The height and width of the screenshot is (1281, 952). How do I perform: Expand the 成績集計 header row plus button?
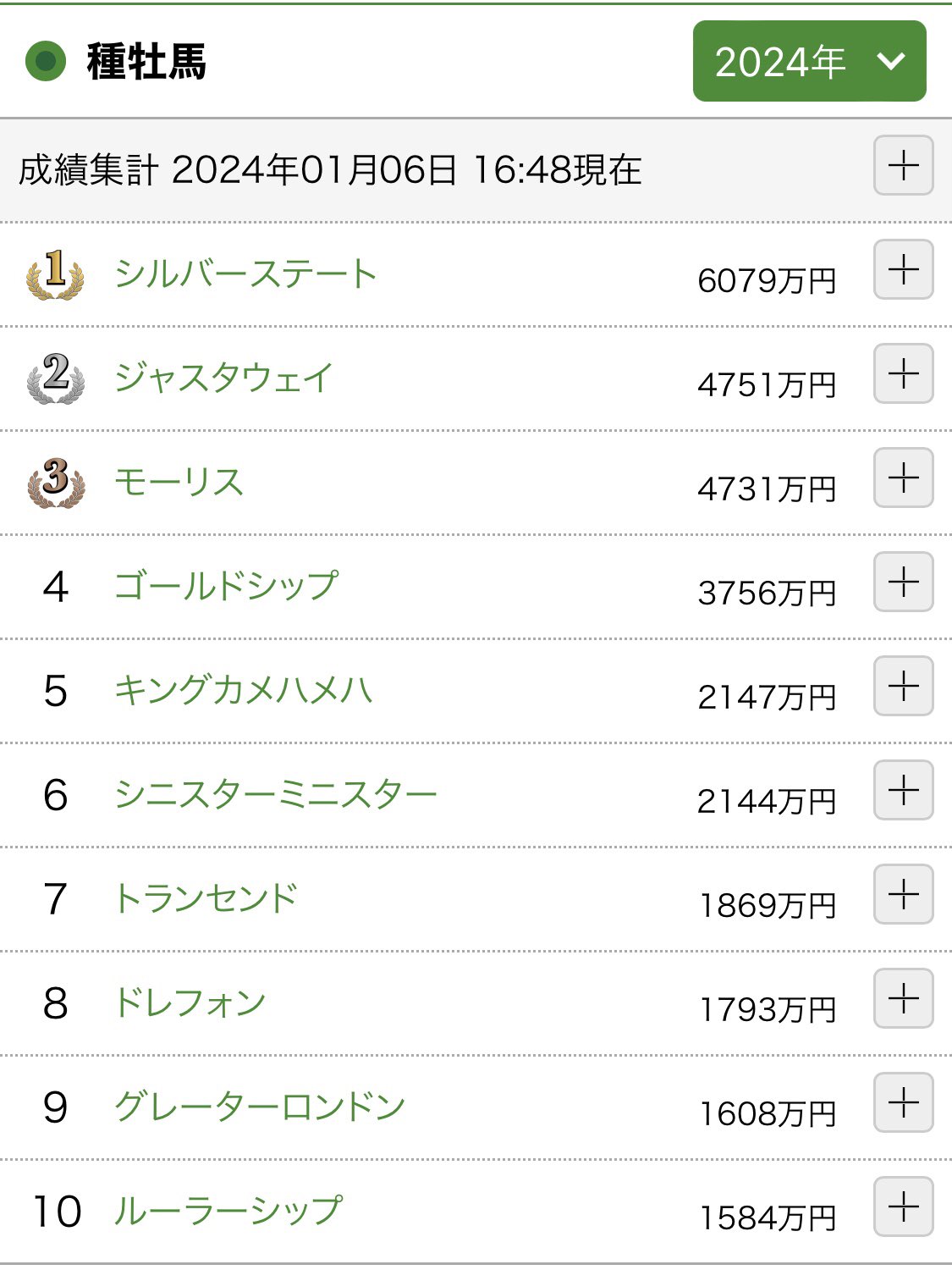click(903, 165)
